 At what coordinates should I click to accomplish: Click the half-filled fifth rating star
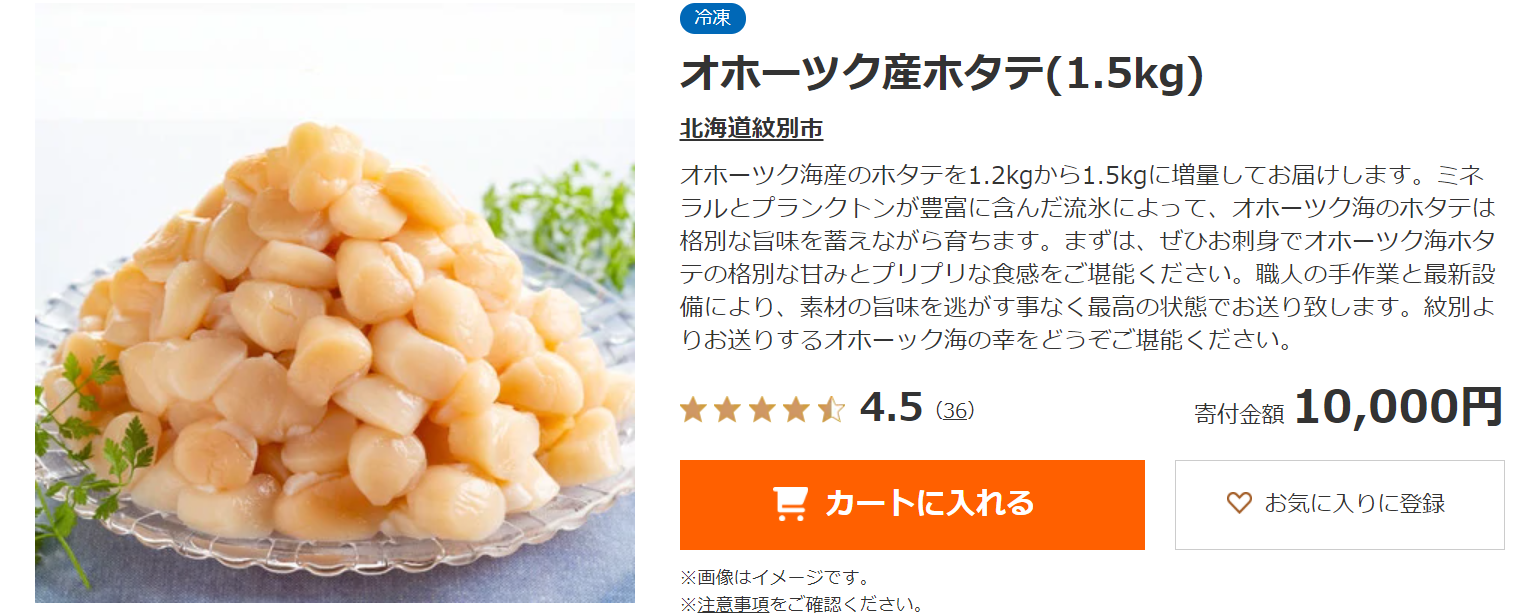831,409
